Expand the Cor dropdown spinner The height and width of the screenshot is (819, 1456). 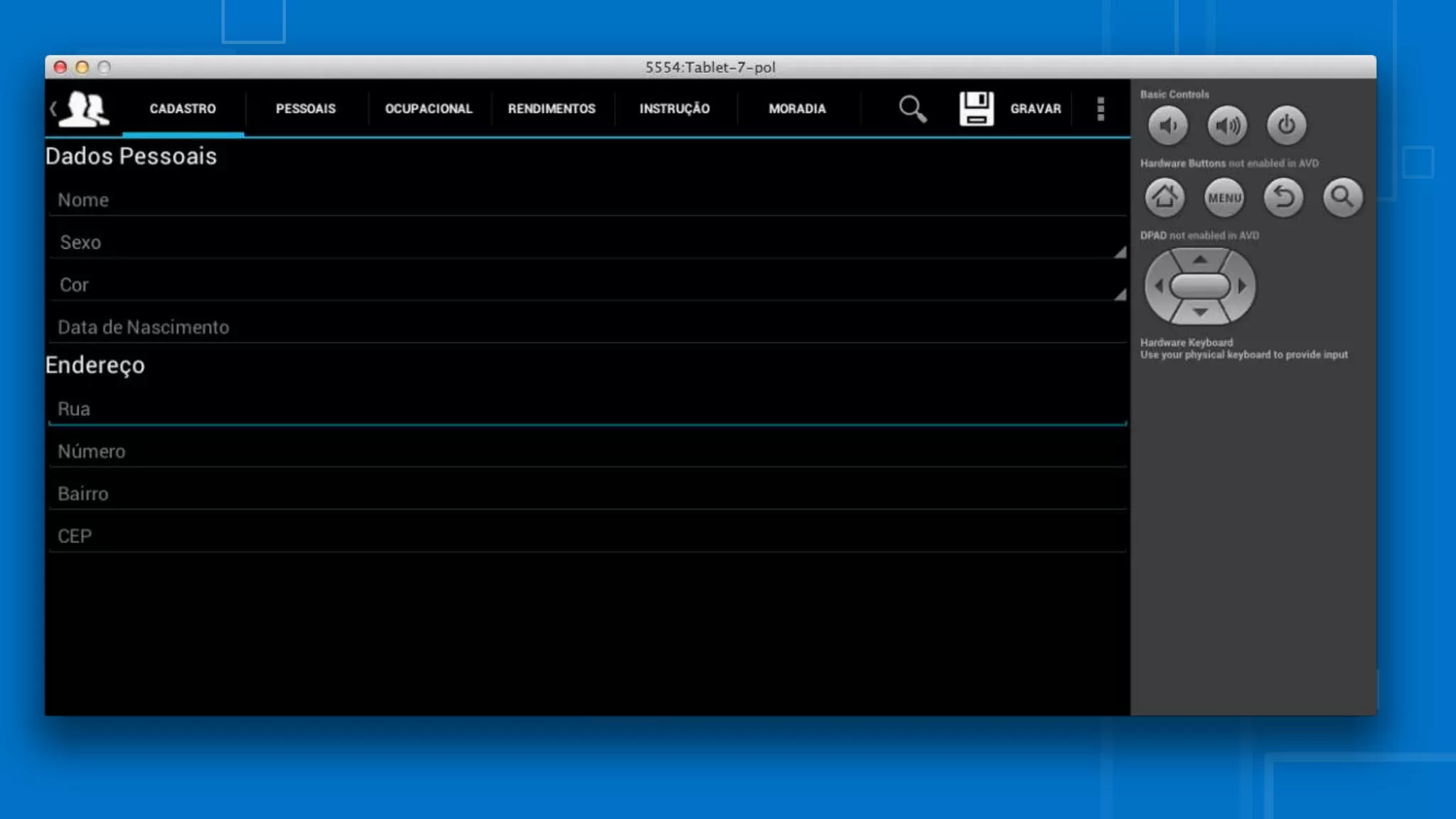[x=587, y=285]
